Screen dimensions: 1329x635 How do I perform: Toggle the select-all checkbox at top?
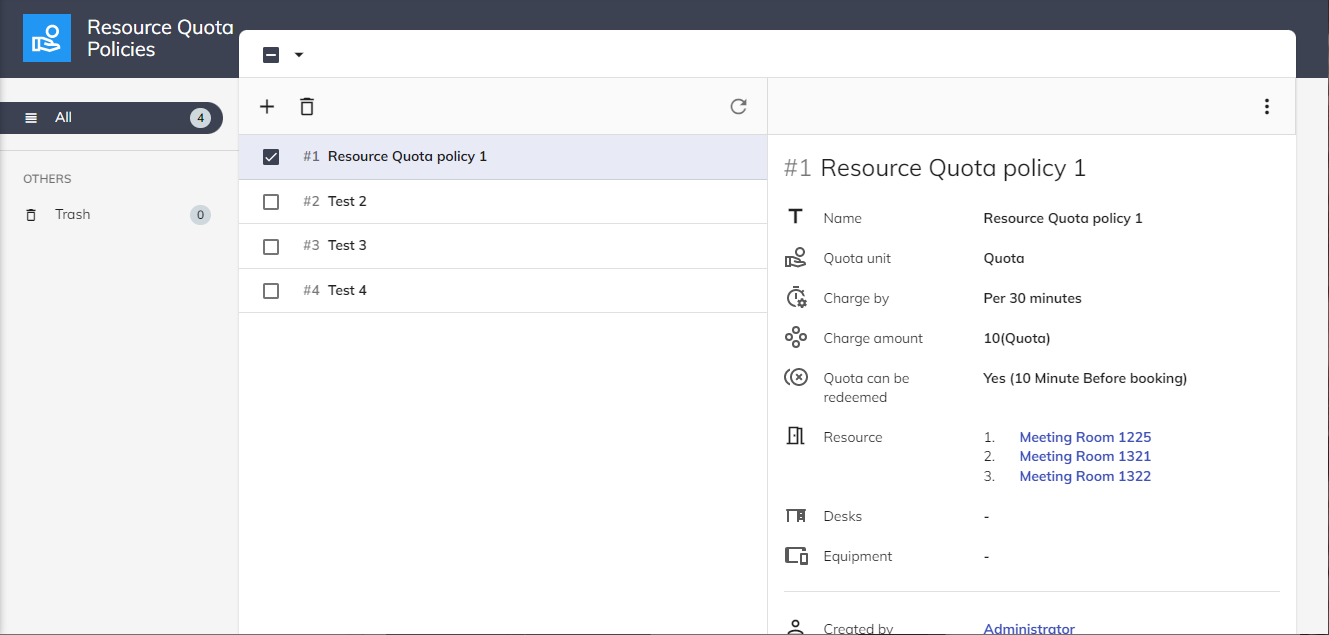coord(271,55)
